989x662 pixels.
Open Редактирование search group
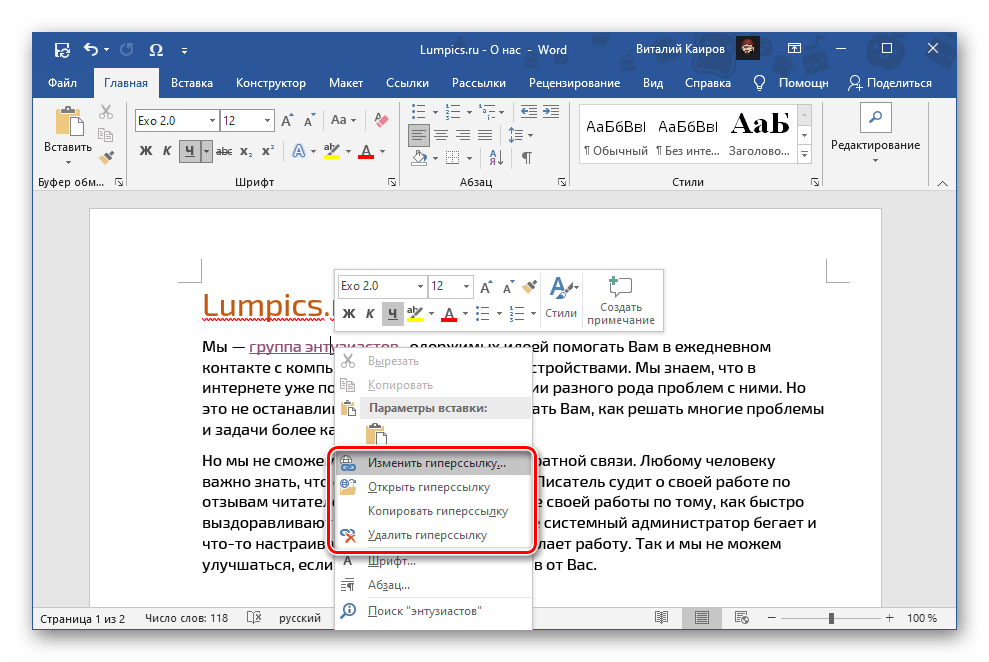(875, 133)
